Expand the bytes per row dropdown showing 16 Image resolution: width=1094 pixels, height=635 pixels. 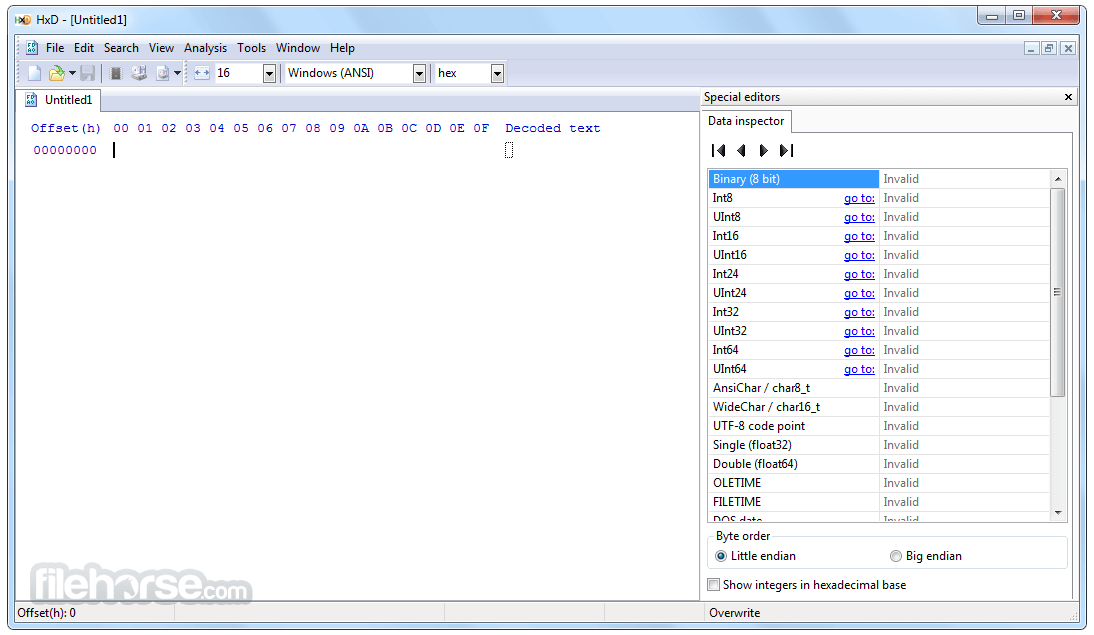pos(269,73)
